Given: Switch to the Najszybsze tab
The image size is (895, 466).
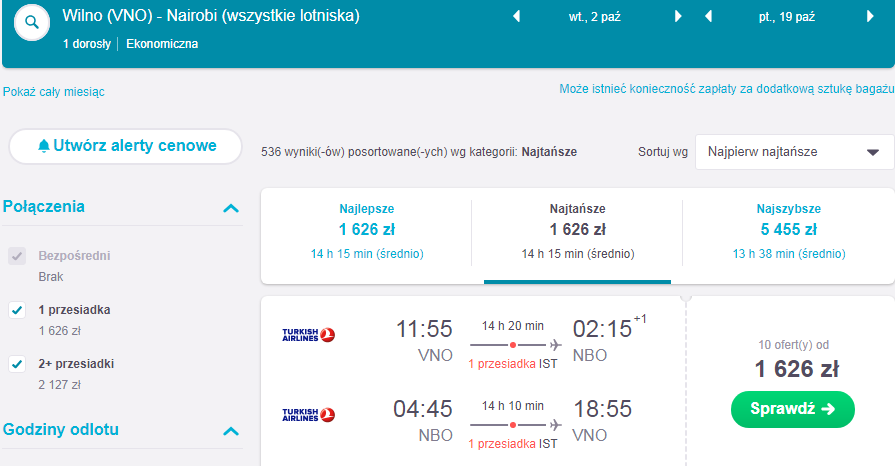Looking at the screenshot, I should coord(789,232).
